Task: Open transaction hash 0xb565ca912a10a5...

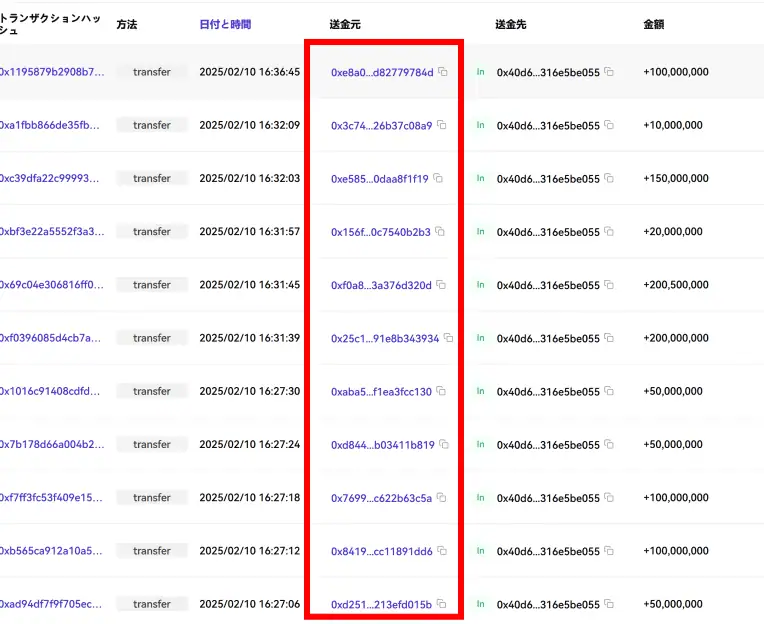Action: pyautogui.click(x=51, y=550)
